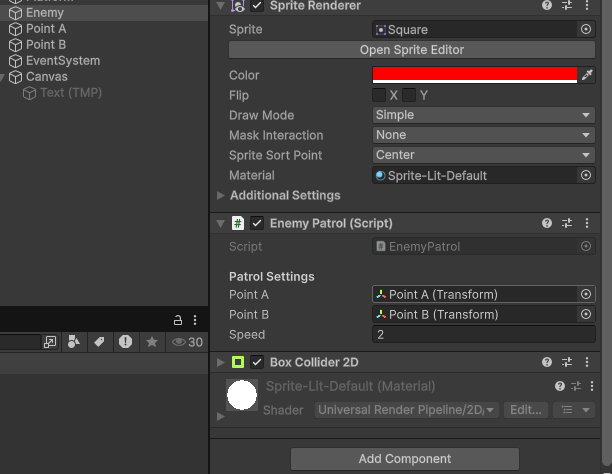Click the EnemyPatrol script reference field
This screenshot has width=612, height=474.
[475, 246]
